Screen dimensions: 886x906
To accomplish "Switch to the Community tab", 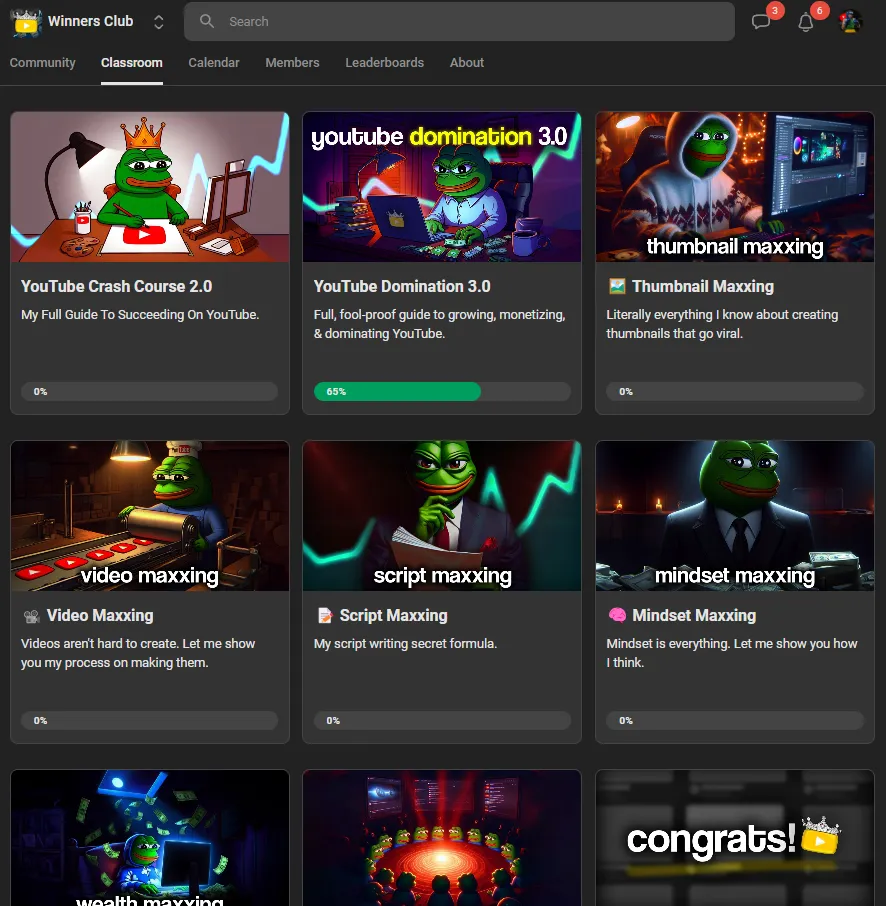I will click(x=42, y=62).
